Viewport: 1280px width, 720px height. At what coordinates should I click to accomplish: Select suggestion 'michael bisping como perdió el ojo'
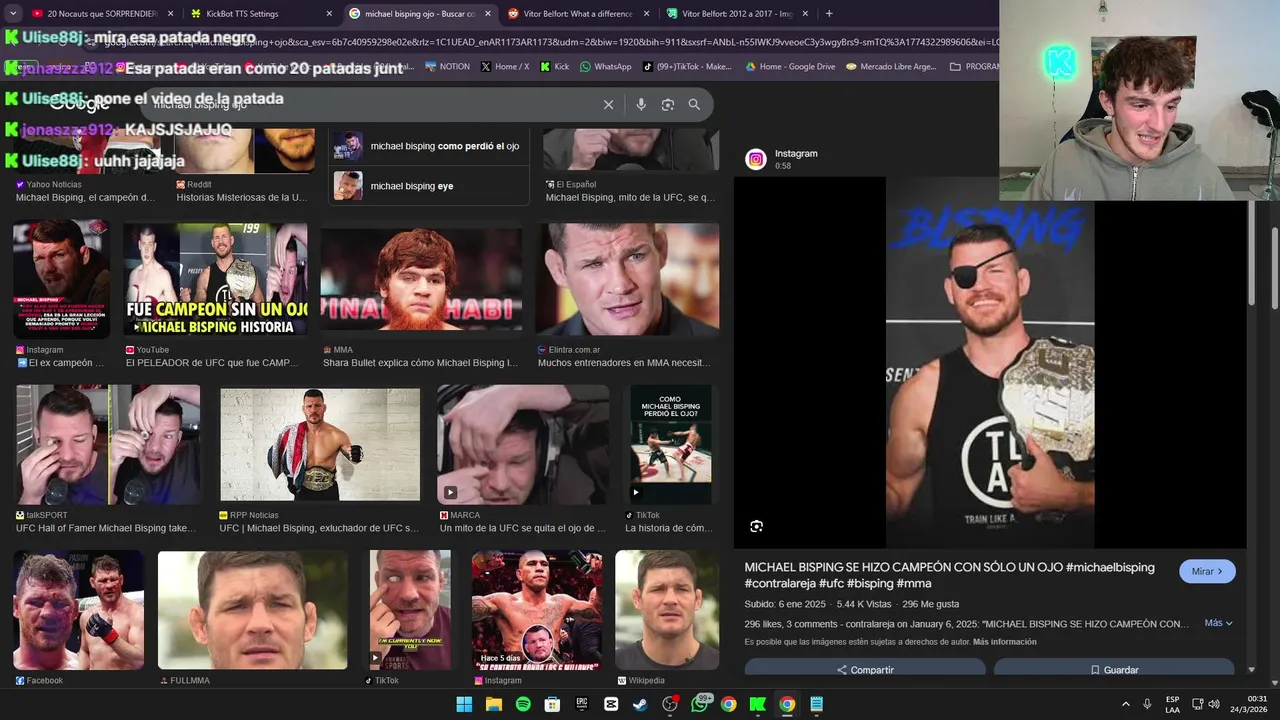[429, 146]
